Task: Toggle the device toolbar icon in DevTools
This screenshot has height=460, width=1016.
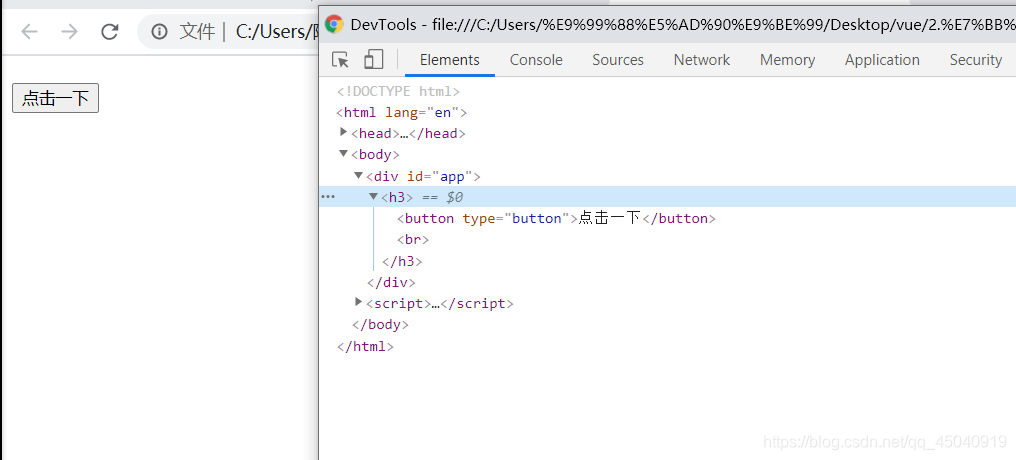Action: [x=373, y=60]
